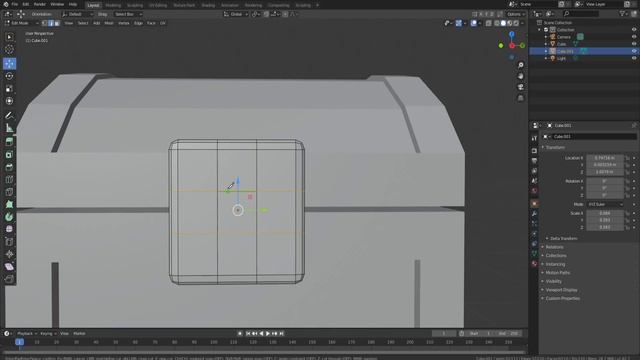The height and width of the screenshot is (360, 640).
Task: Open rotation Mode XYZ Euler dropdown
Action: pos(605,204)
